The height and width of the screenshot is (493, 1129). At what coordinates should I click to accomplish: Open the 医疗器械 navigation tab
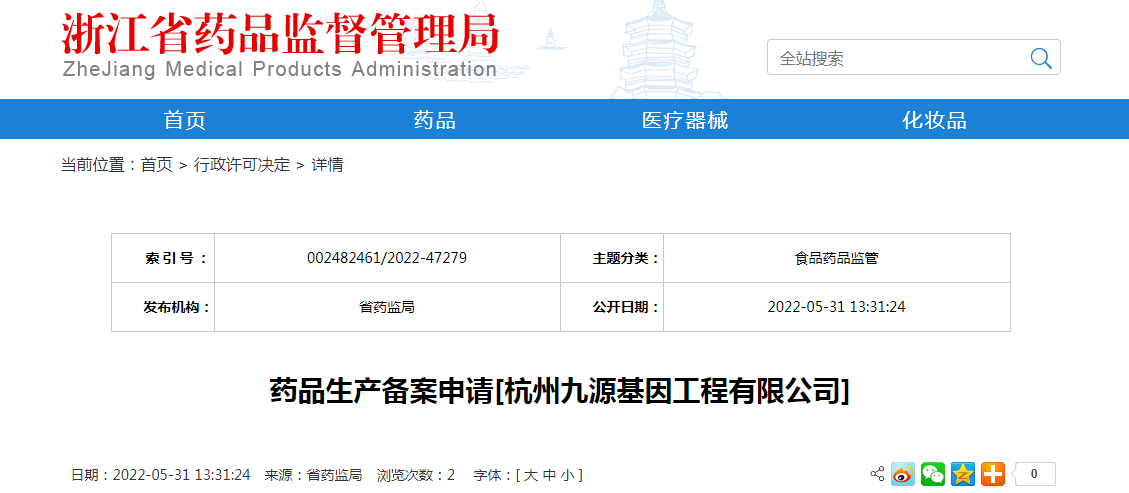(x=685, y=119)
